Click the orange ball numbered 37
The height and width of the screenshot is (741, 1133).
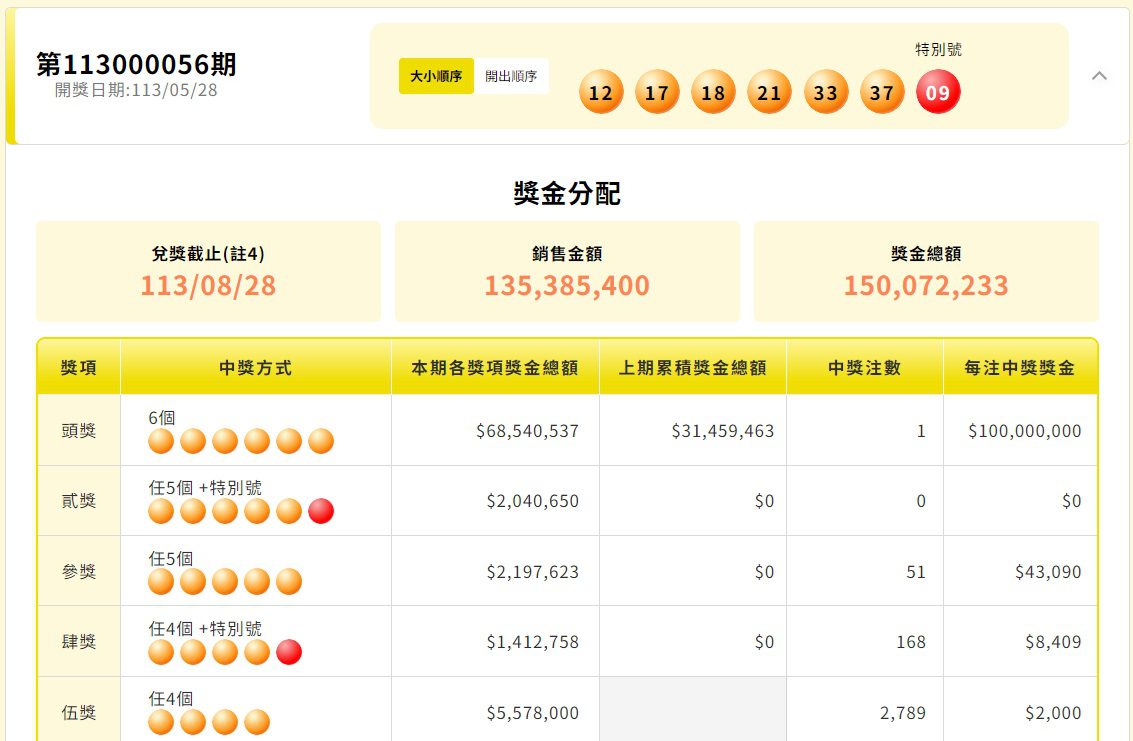881,93
